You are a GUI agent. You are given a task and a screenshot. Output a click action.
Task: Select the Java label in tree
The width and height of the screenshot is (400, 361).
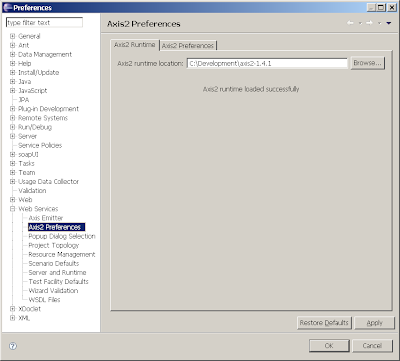(24, 81)
